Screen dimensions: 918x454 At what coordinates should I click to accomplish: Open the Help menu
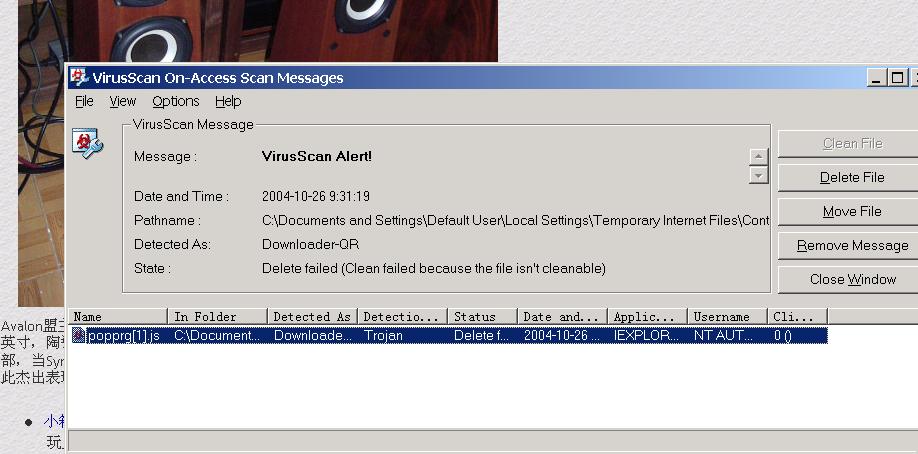point(228,101)
